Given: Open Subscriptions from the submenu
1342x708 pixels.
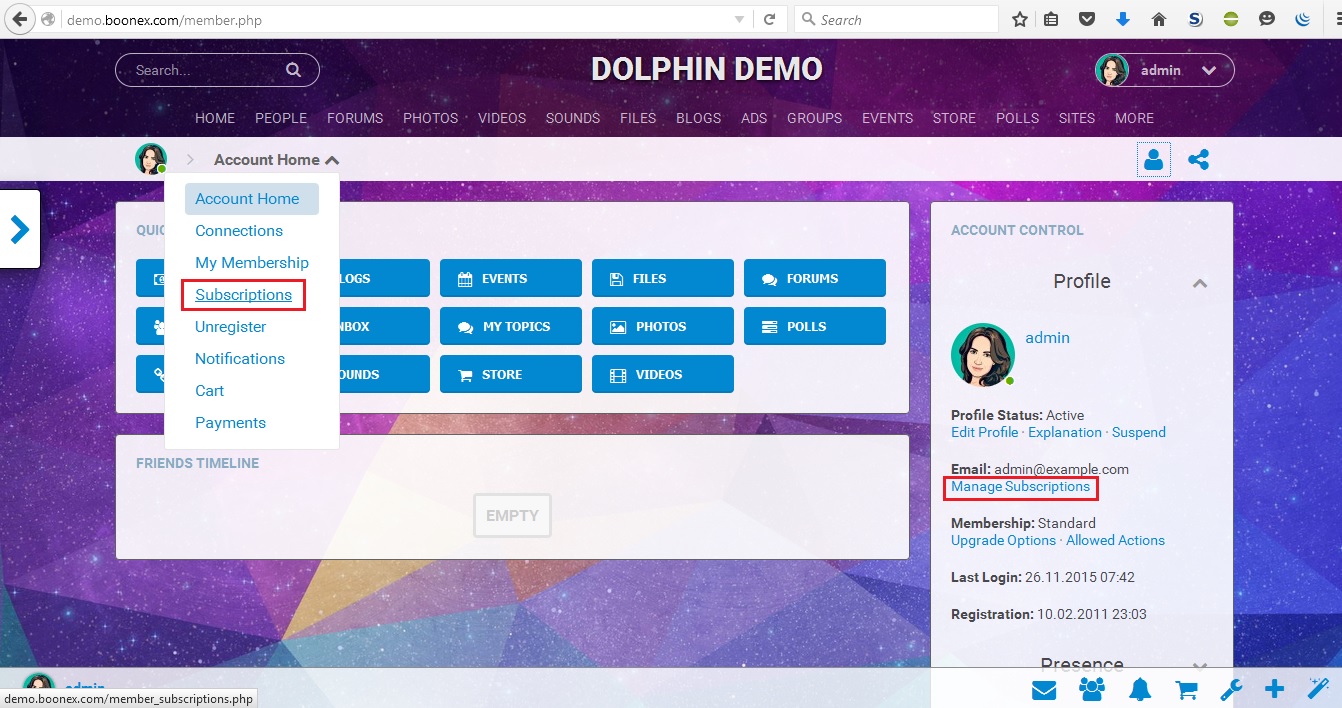Looking at the screenshot, I should 244,295.
